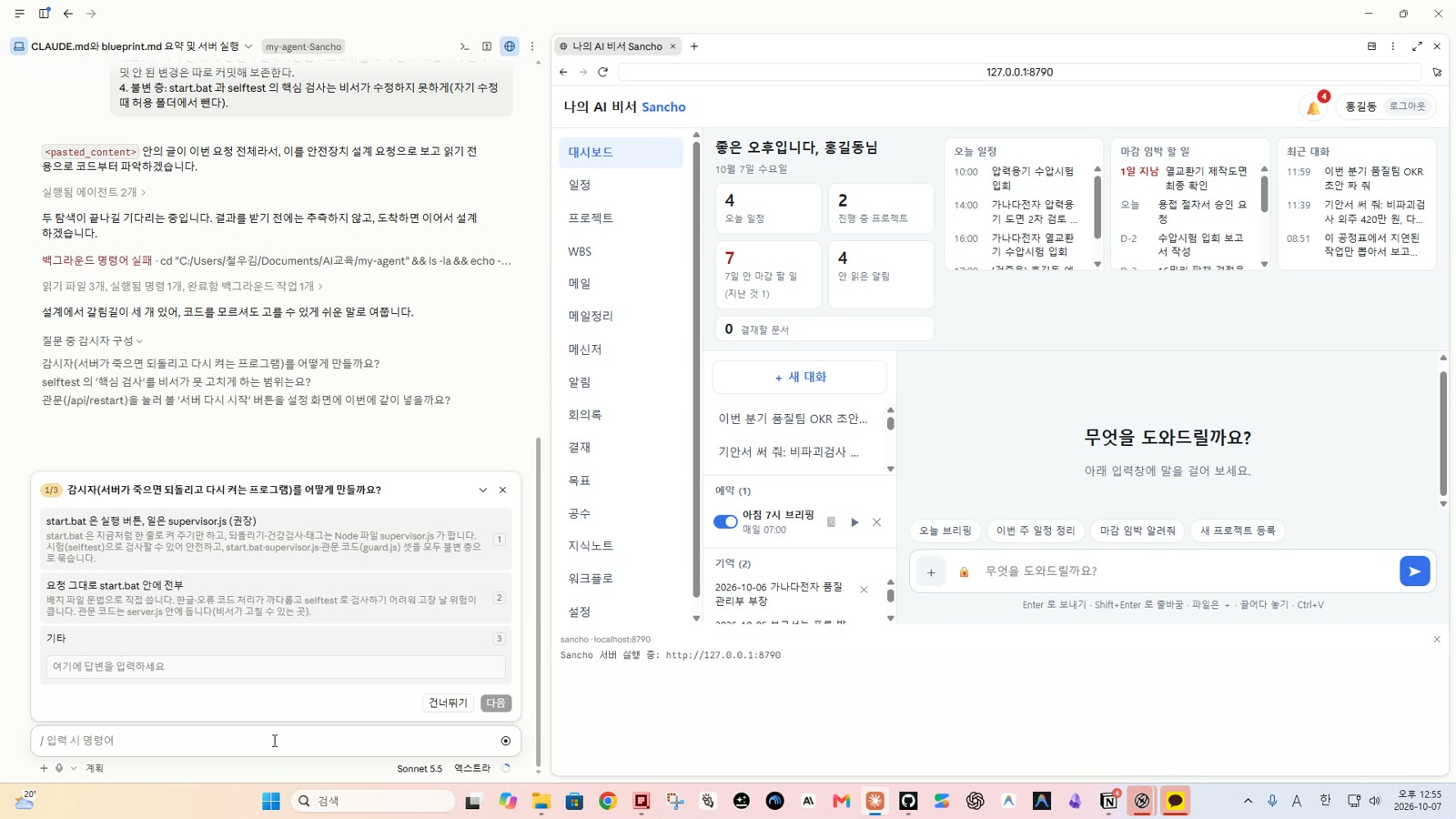Click the 로그아웃 button
The image size is (1456, 819).
pos(1407,106)
